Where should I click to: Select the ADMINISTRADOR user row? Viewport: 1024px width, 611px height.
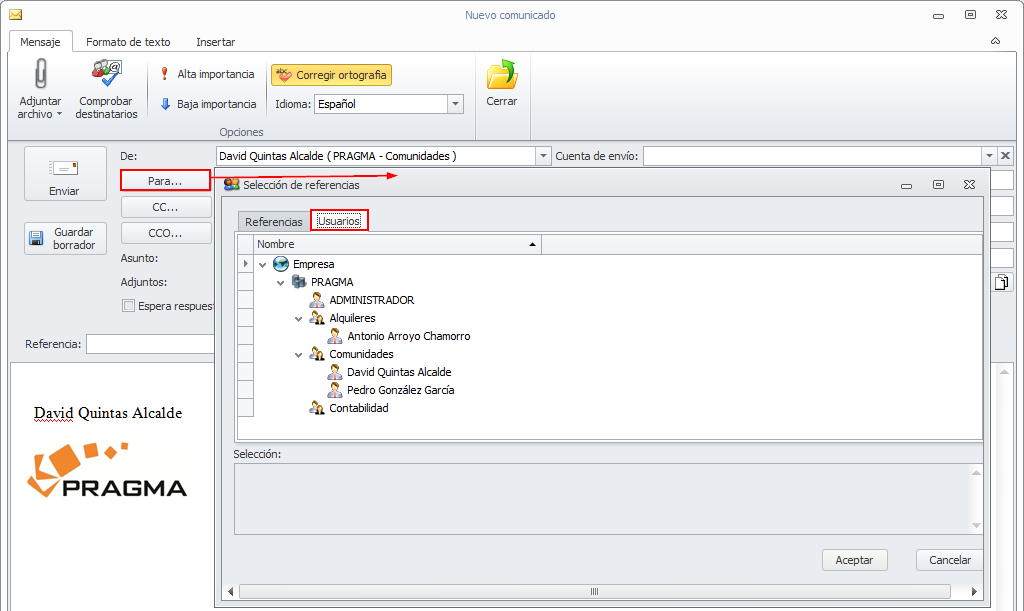[372, 300]
